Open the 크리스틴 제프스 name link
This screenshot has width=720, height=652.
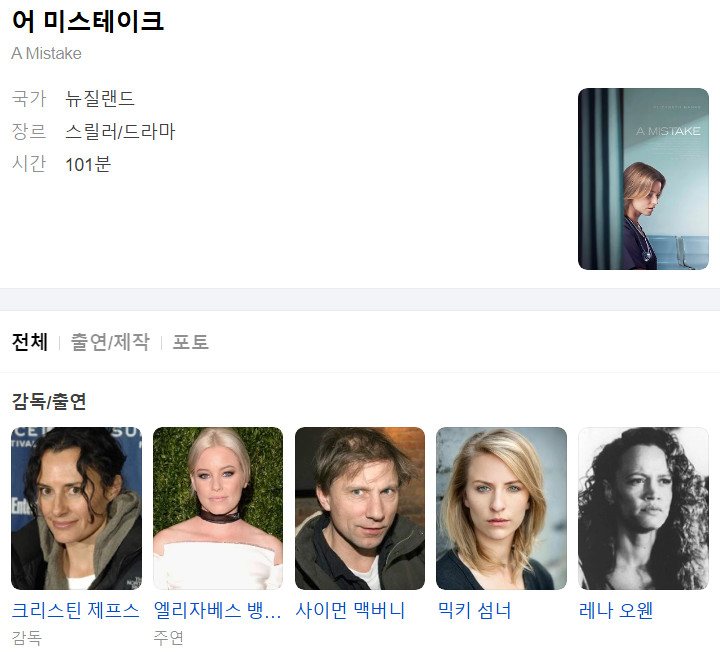[x=75, y=610]
